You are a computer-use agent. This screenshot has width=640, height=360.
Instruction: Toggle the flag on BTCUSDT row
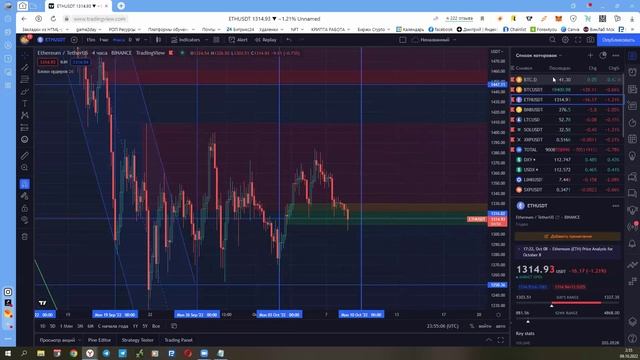513,89
